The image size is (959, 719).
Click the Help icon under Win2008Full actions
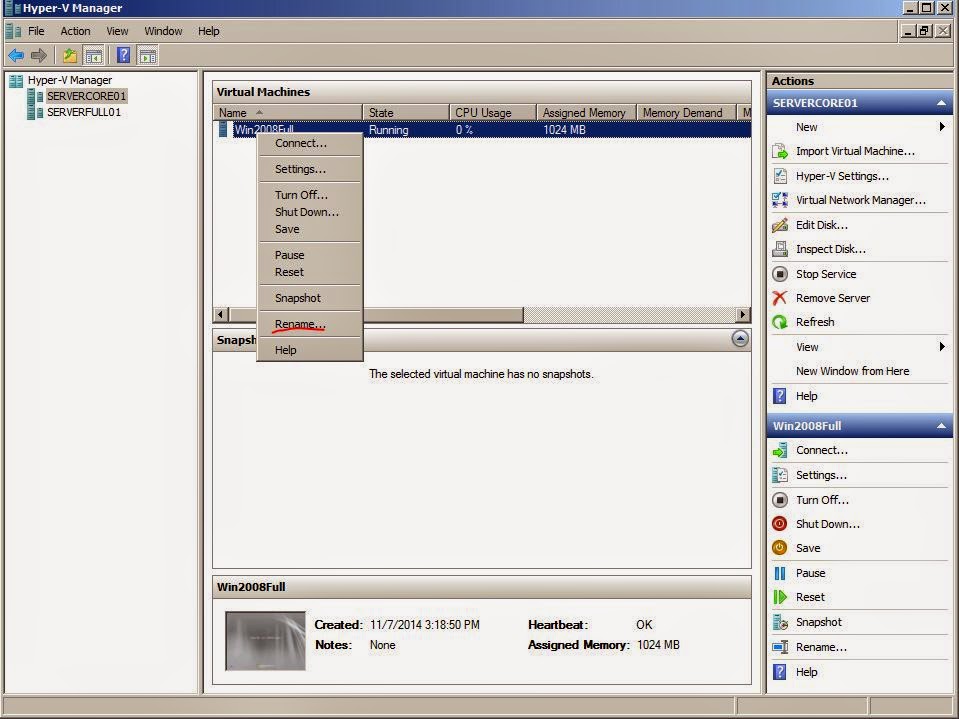point(780,672)
